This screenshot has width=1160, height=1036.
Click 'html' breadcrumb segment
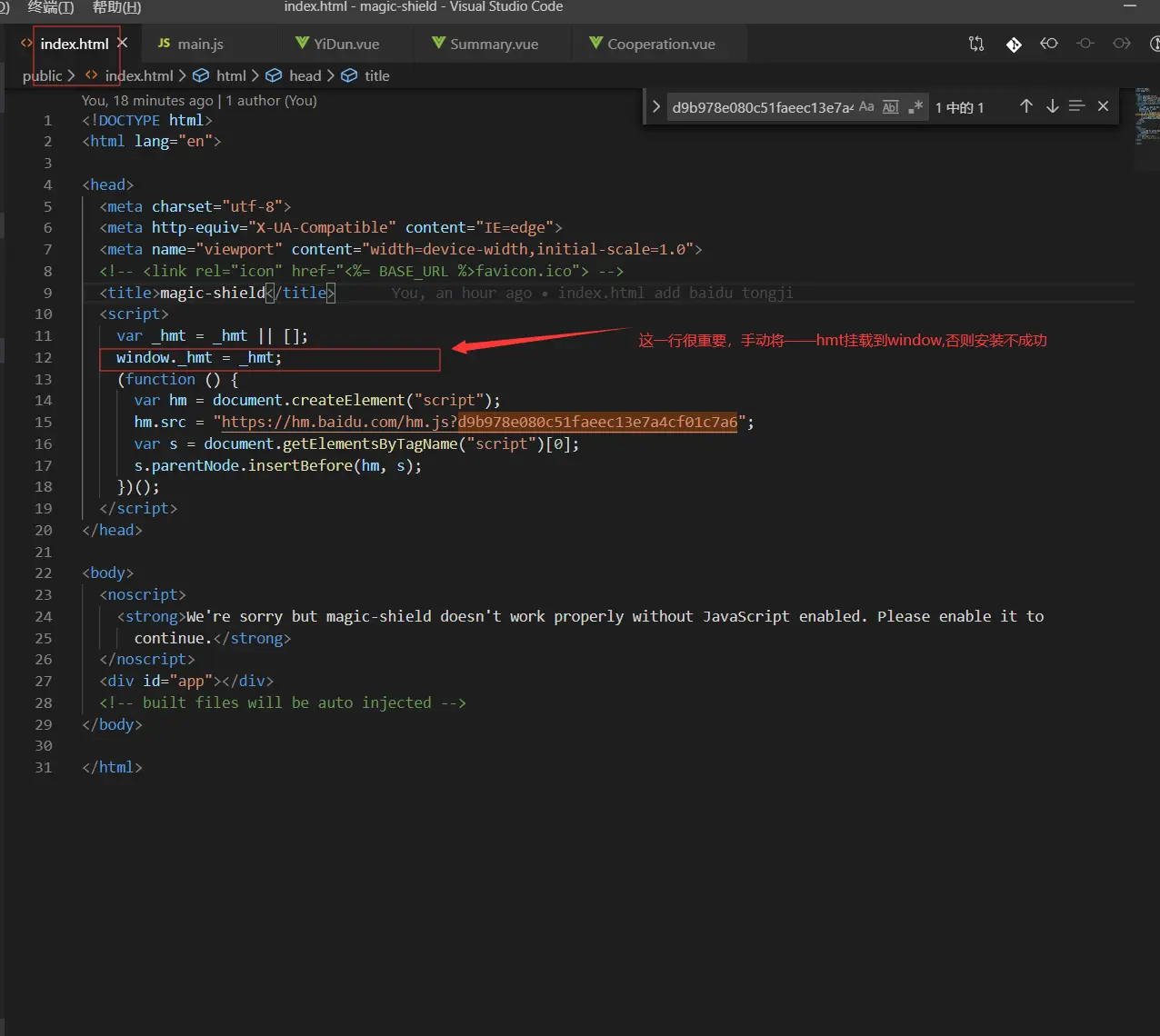[231, 75]
